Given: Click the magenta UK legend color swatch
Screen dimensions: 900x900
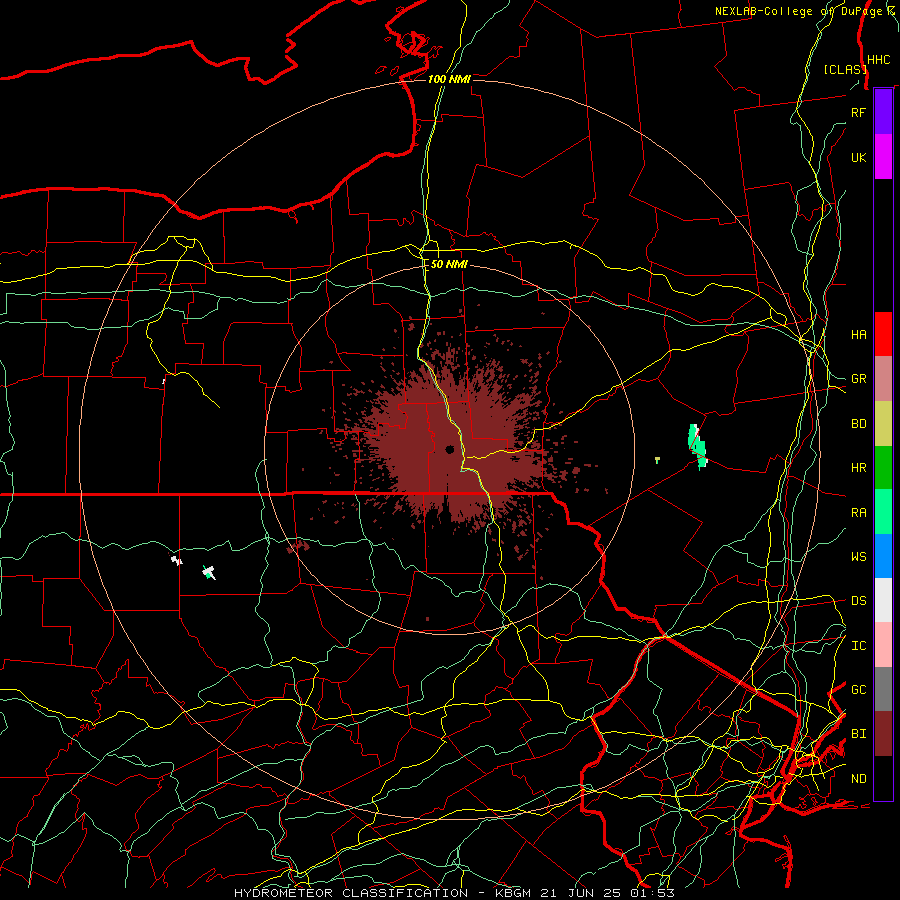Looking at the screenshot, I should coord(883,157).
